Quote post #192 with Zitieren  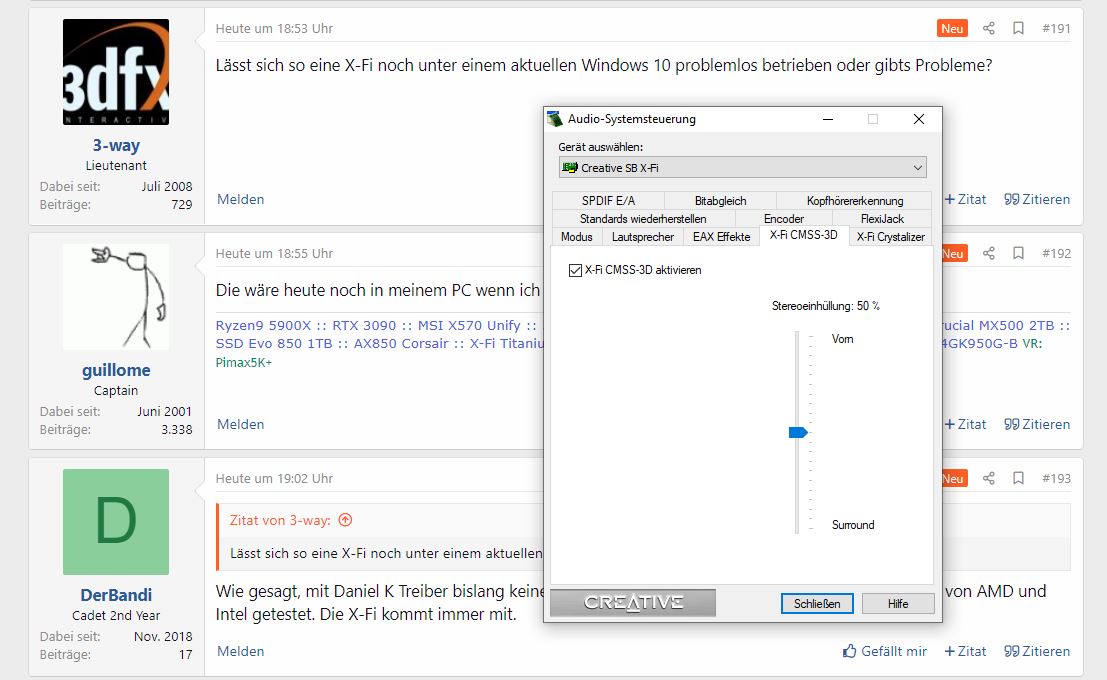[x=1037, y=424]
